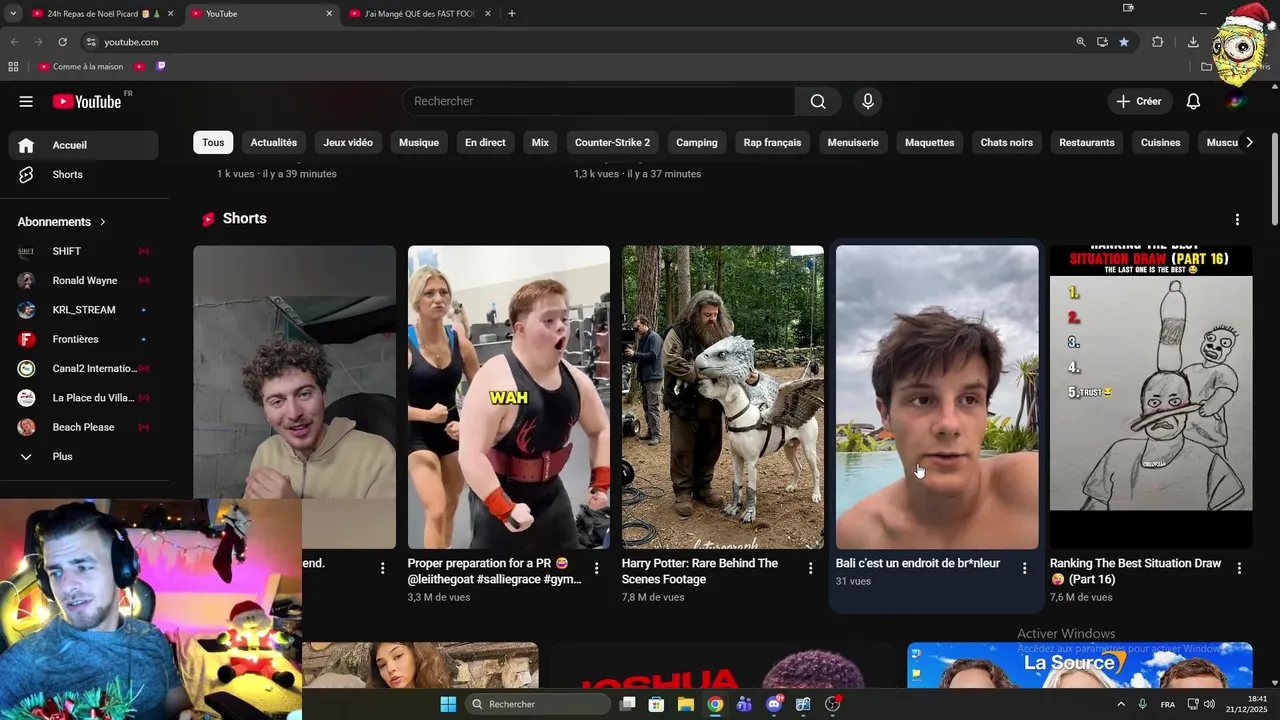The height and width of the screenshot is (720, 1280).
Task: Go to Accueil in the sidebar
Action: pyautogui.click(x=84, y=145)
